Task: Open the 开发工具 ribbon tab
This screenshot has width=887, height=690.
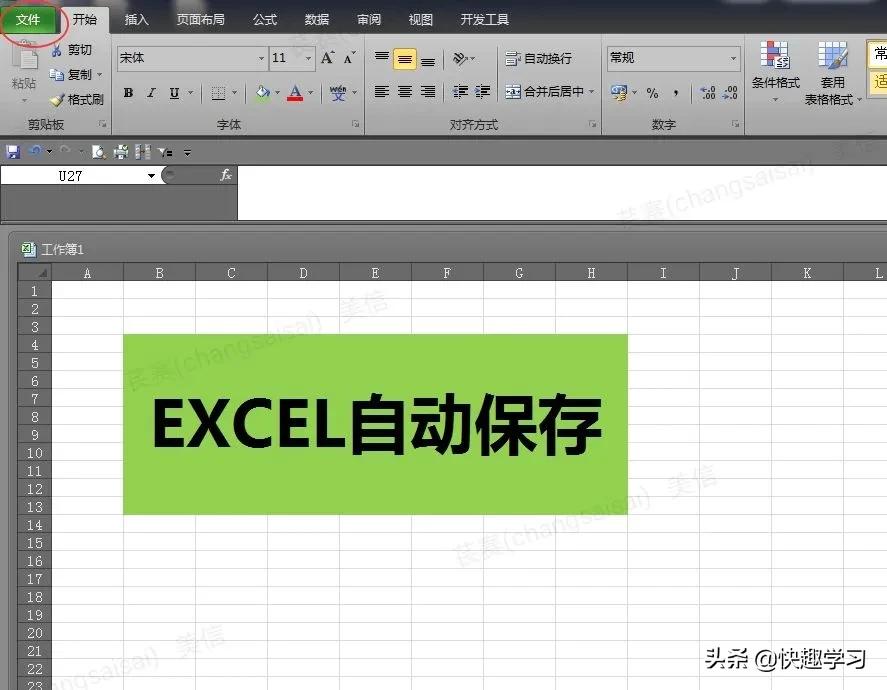Action: (x=485, y=20)
